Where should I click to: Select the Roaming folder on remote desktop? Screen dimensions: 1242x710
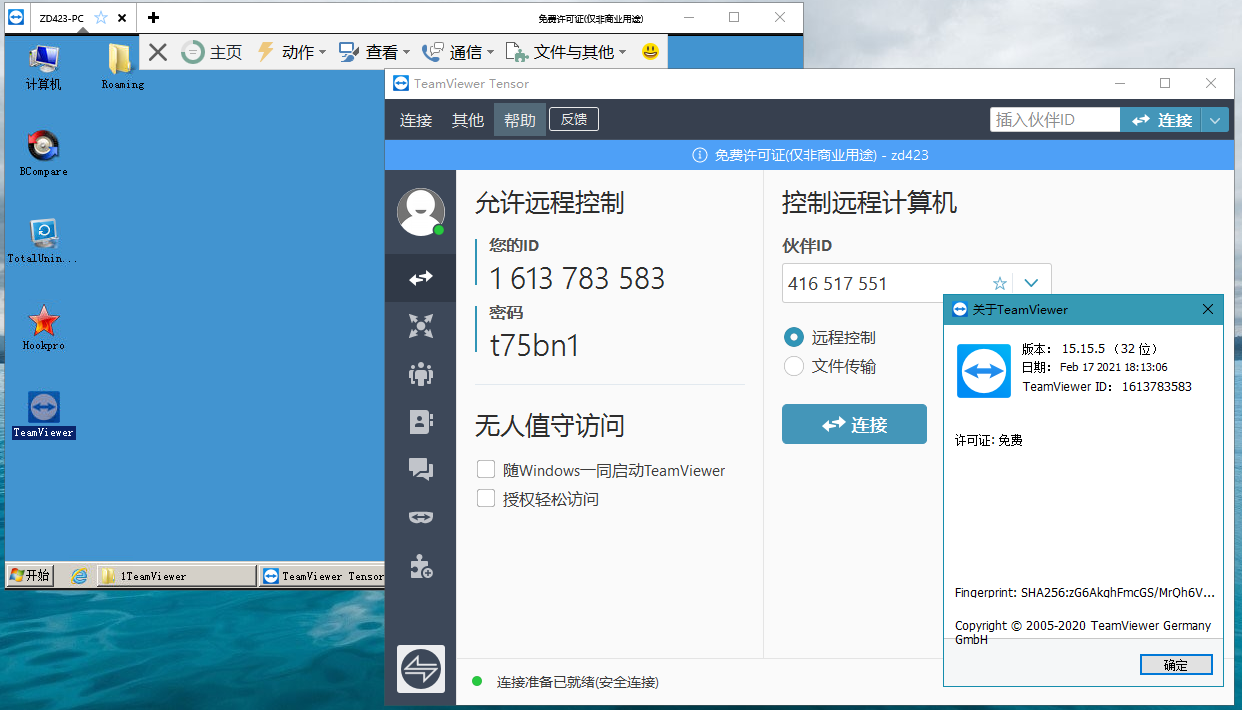tap(122, 68)
